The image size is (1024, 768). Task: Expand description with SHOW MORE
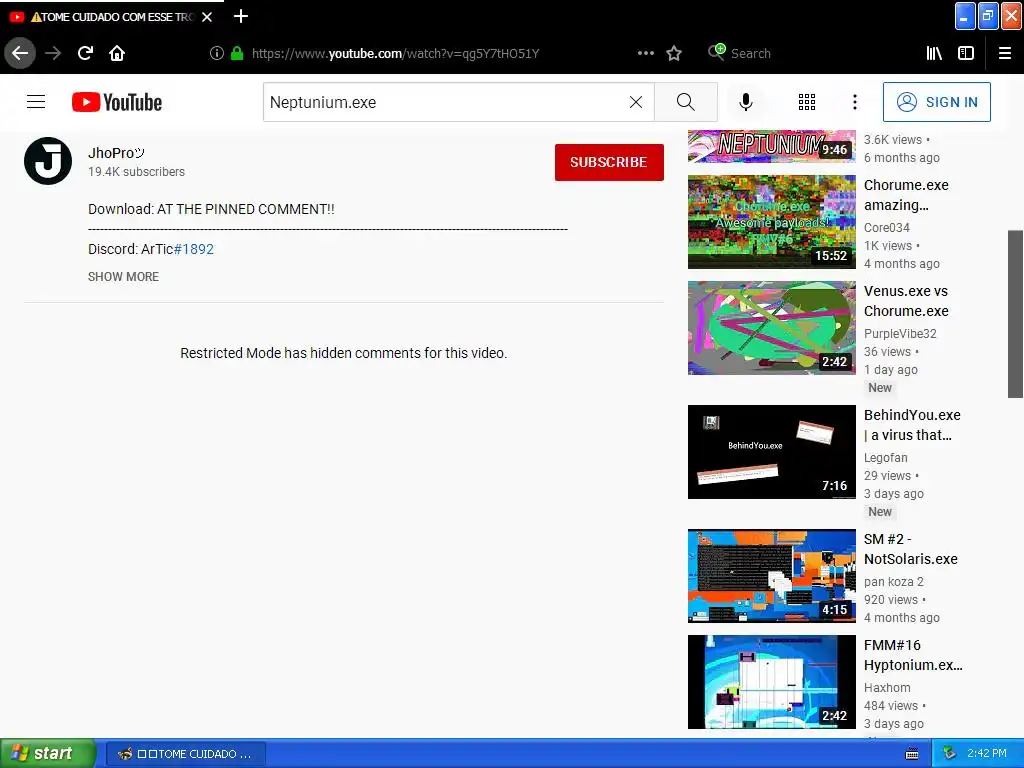coord(123,277)
